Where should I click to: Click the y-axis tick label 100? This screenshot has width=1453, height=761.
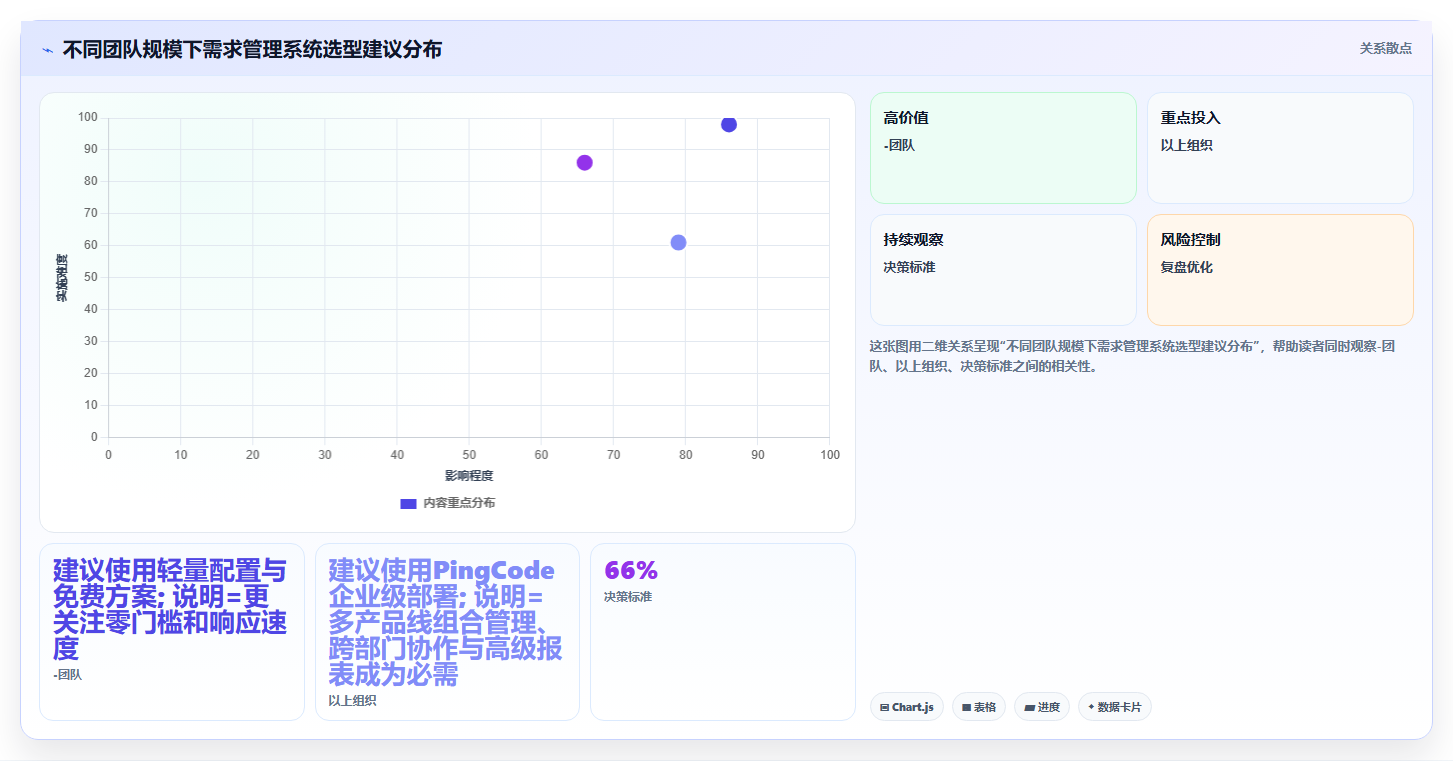coord(88,118)
